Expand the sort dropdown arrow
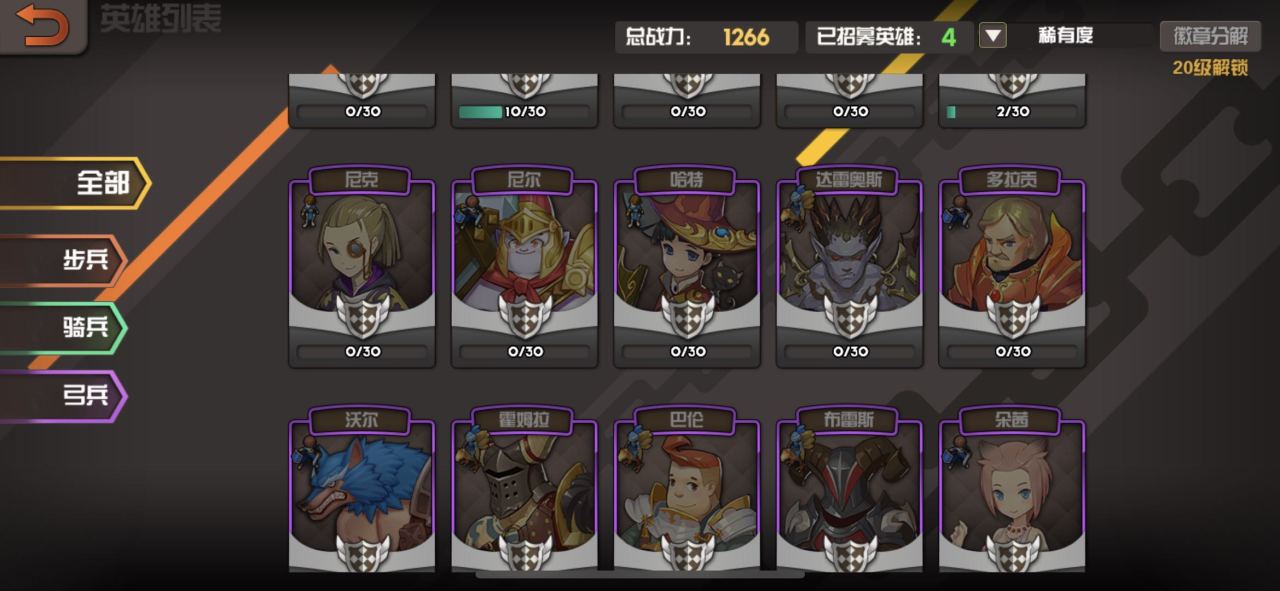Screen dimensions: 1280x591 click(x=992, y=37)
